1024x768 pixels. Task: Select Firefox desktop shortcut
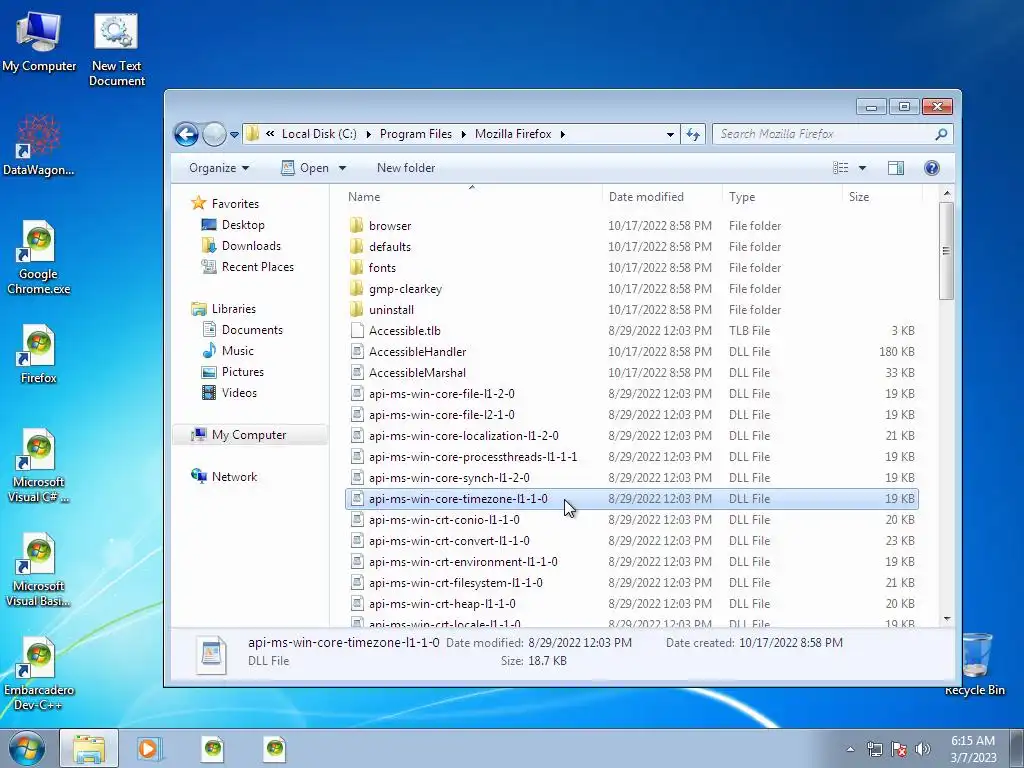click(x=38, y=353)
